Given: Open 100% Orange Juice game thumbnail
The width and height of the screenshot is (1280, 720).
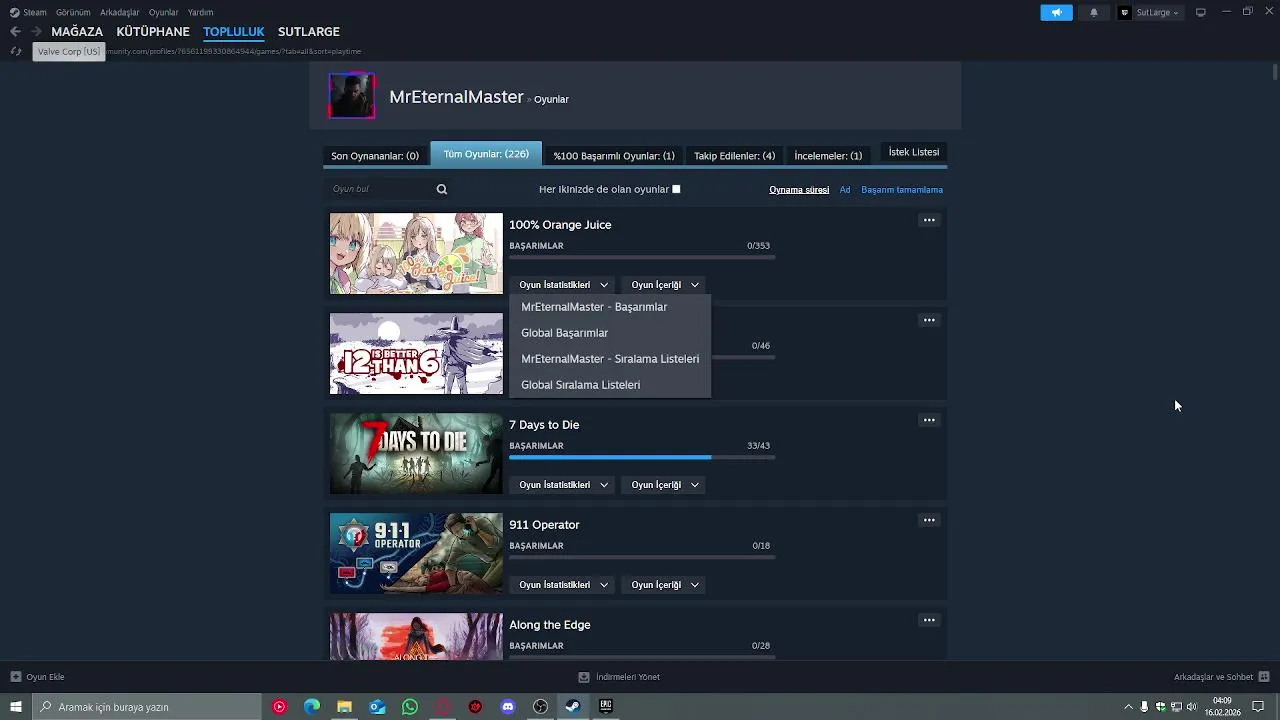Looking at the screenshot, I should (416, 253).
